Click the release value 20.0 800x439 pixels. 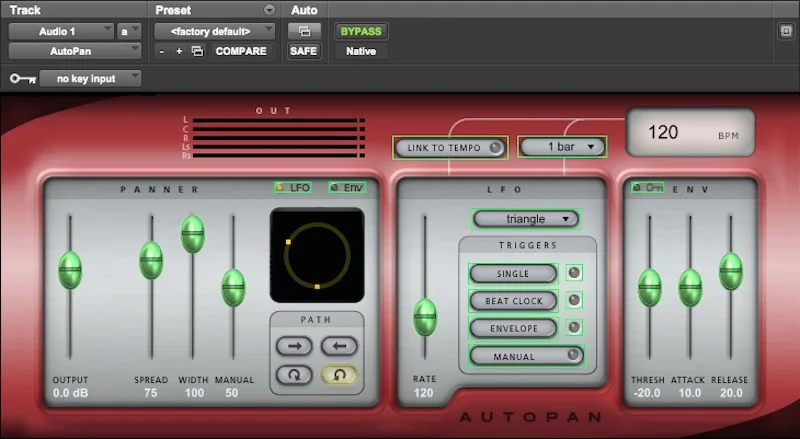[731, 393]
